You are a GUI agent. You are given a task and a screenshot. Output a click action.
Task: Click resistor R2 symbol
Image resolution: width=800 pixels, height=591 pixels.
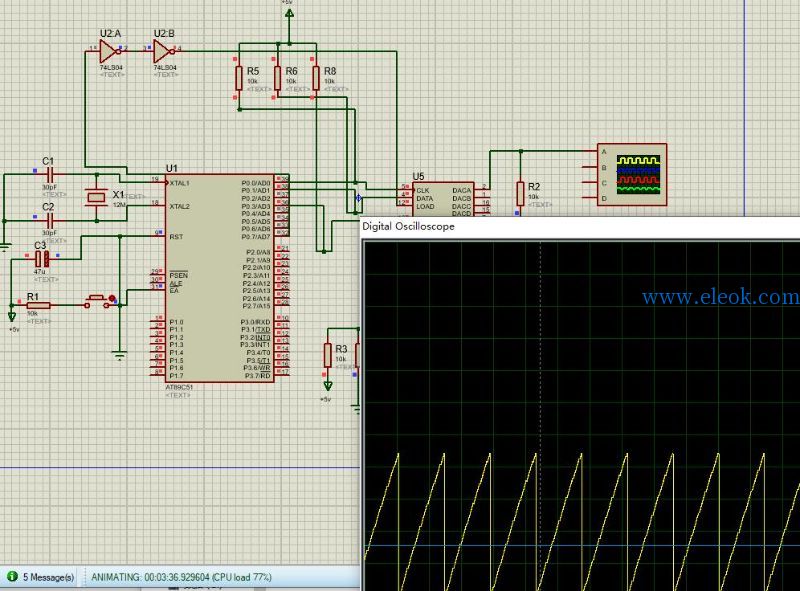[520, 194]
